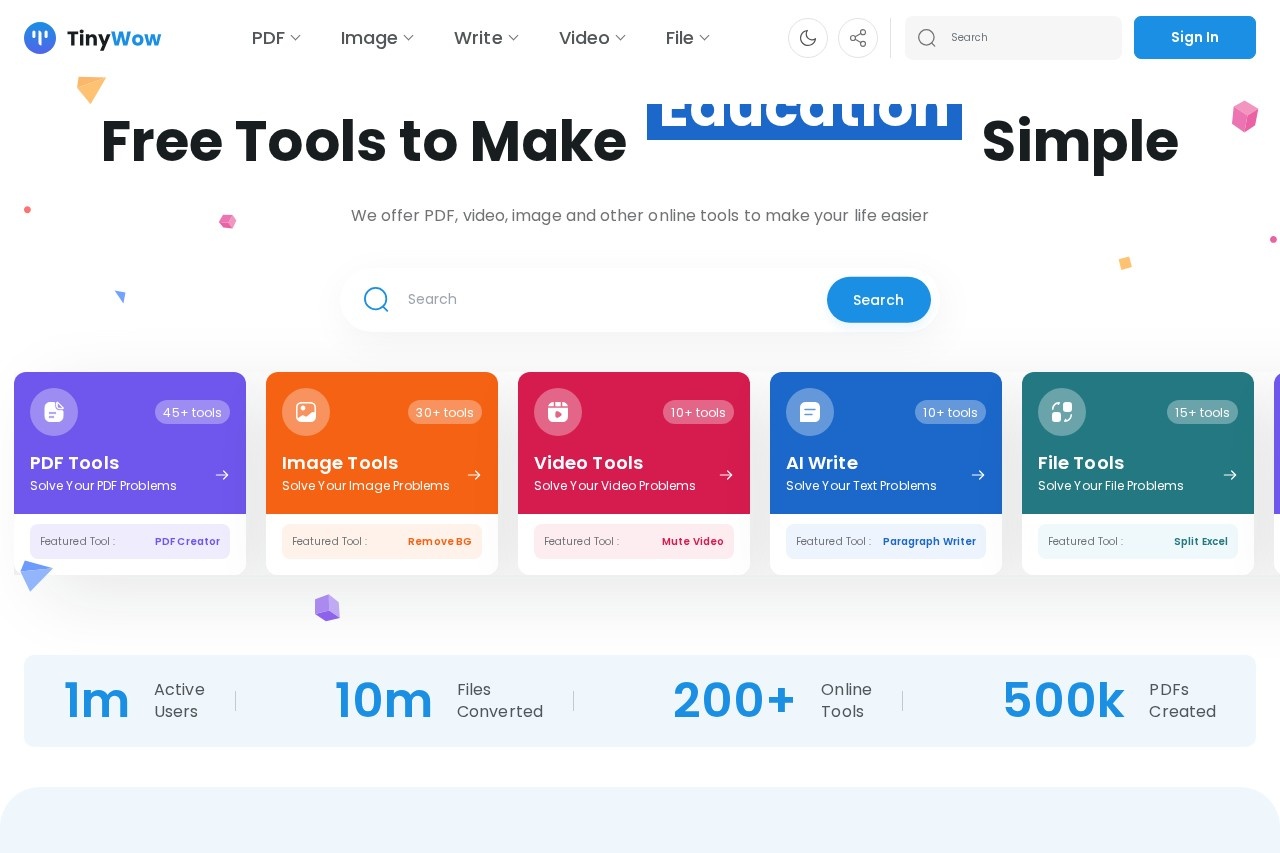Open the featured Paragraph Writer link

point(929,541)
